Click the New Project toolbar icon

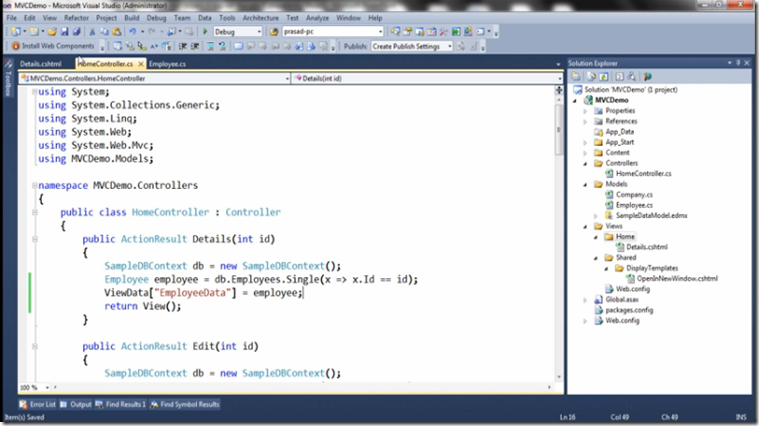point(16,32)
